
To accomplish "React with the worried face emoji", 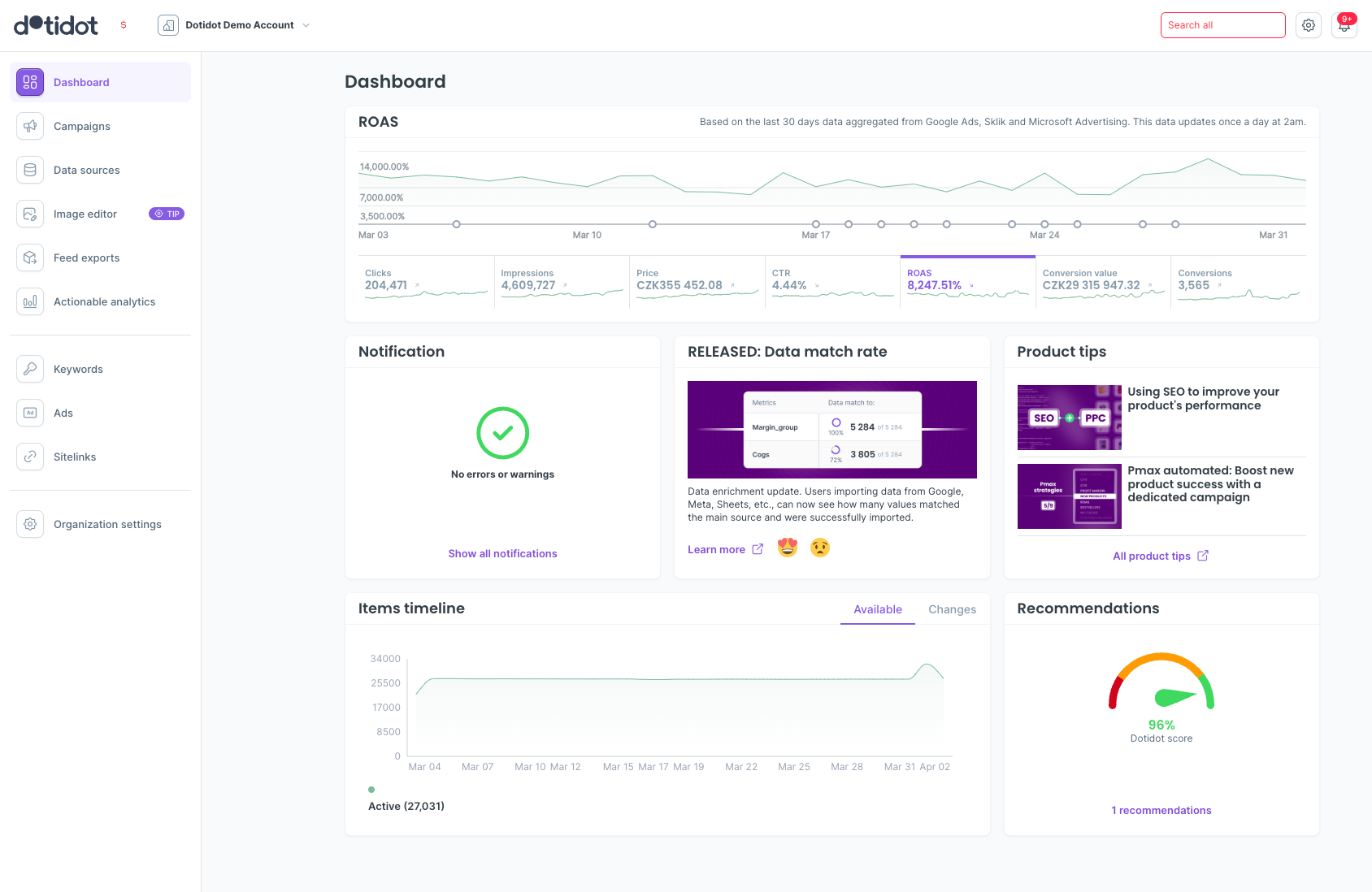I will coord(820,548).
